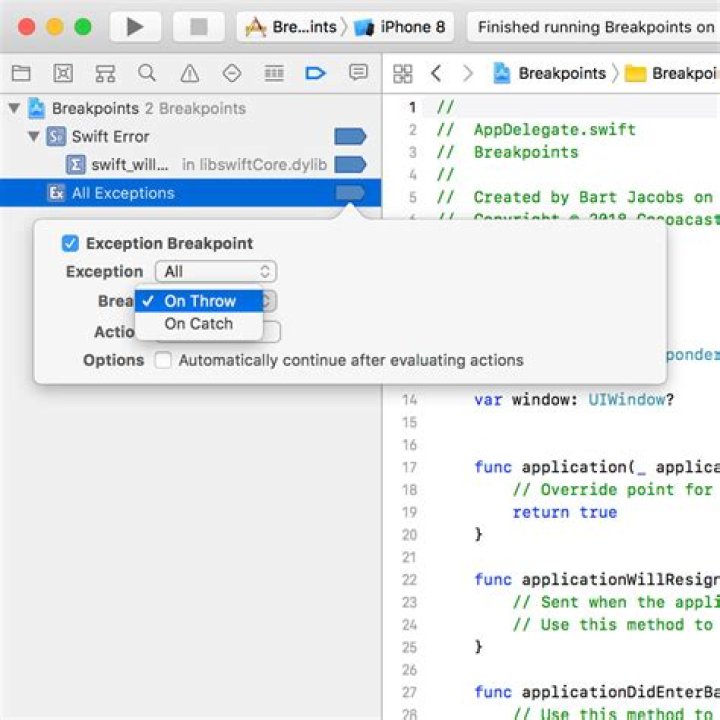
Task: Open related items grid menu in editor
Action: click(403, 73)
